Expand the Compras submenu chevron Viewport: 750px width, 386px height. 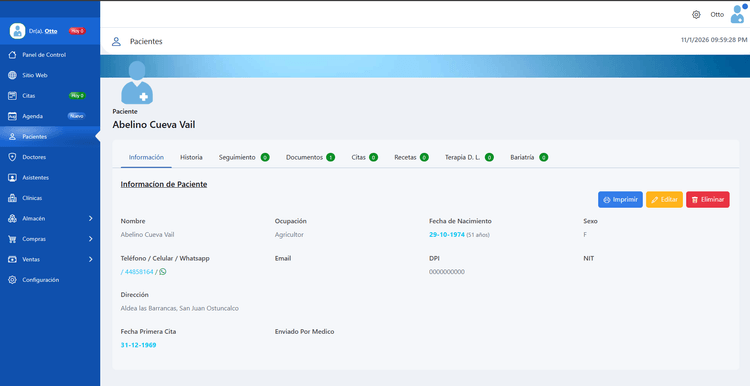[x=91, y=239]
